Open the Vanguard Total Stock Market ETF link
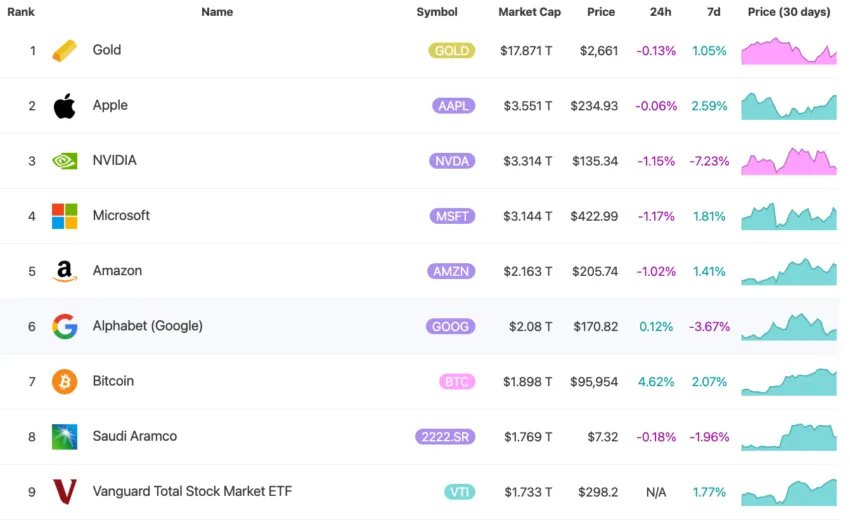Image resolution: width=850 pixels, height=520 pixels. click(x=192, y=492)
